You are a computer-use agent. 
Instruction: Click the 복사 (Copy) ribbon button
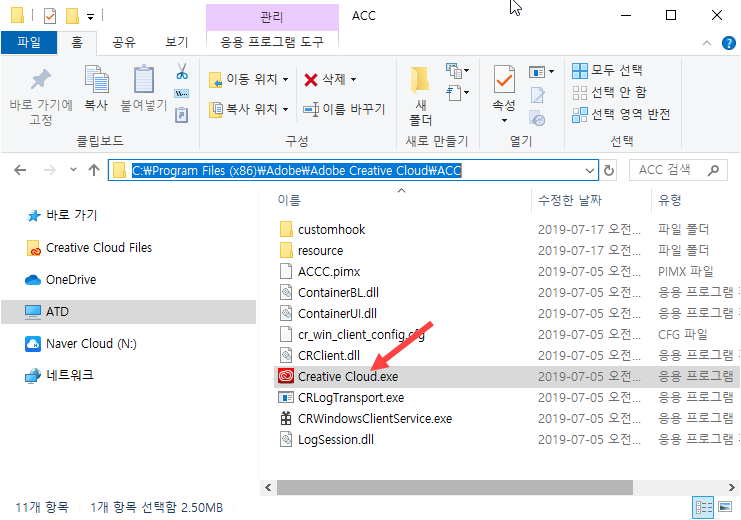(96, 89)
